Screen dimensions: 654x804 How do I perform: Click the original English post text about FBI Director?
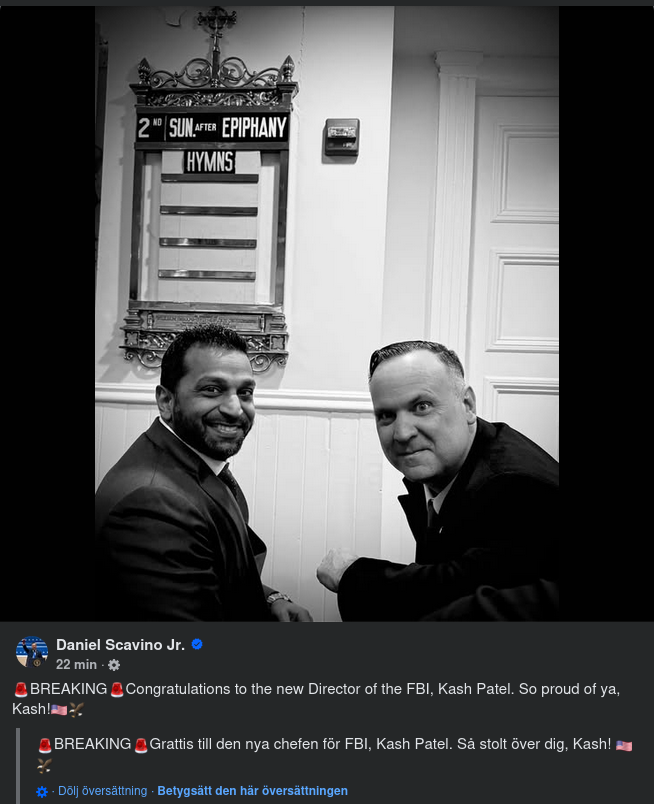(x=316, y=699)
